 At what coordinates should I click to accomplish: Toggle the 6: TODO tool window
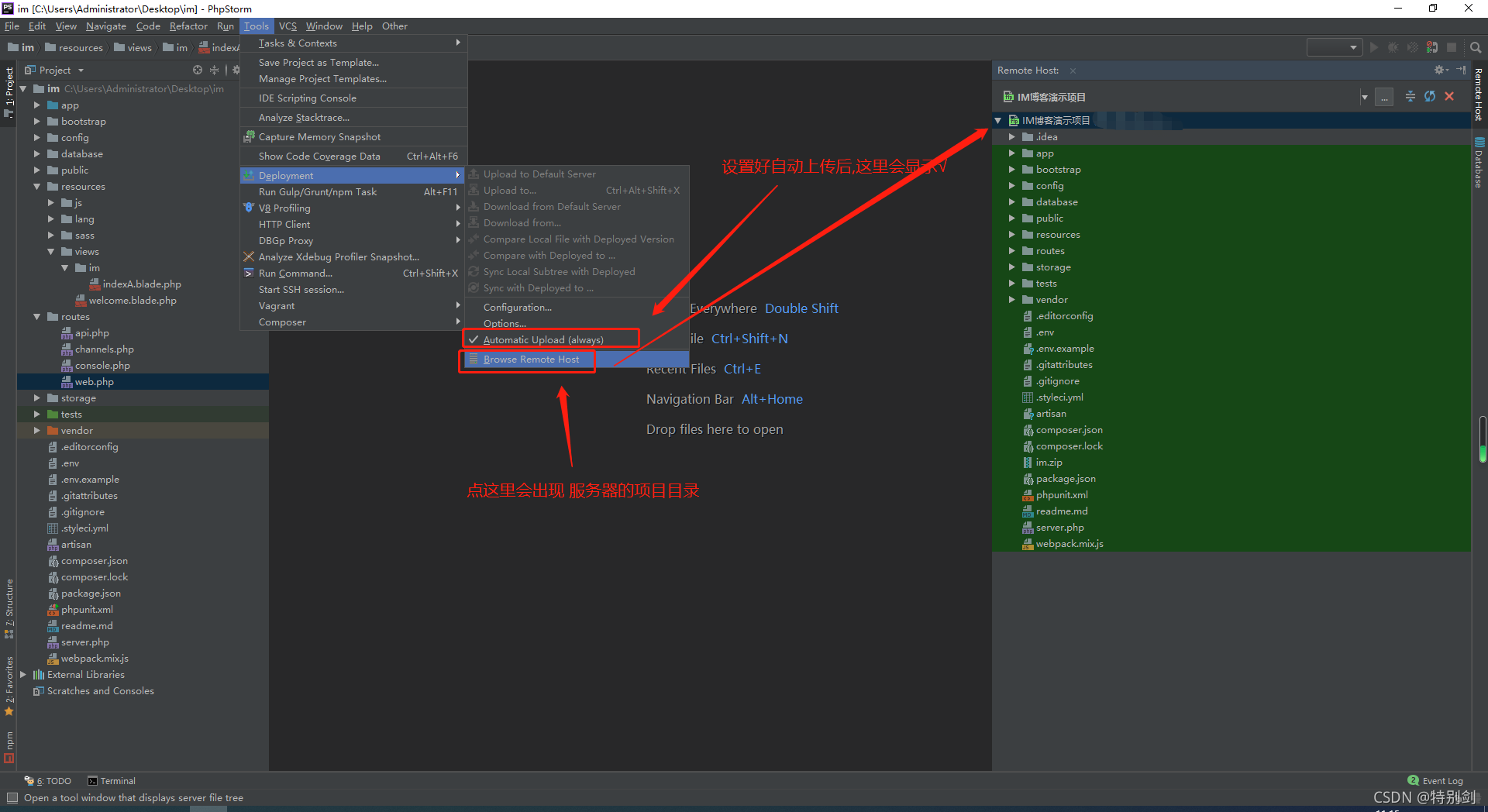click(x=48, y=781)
